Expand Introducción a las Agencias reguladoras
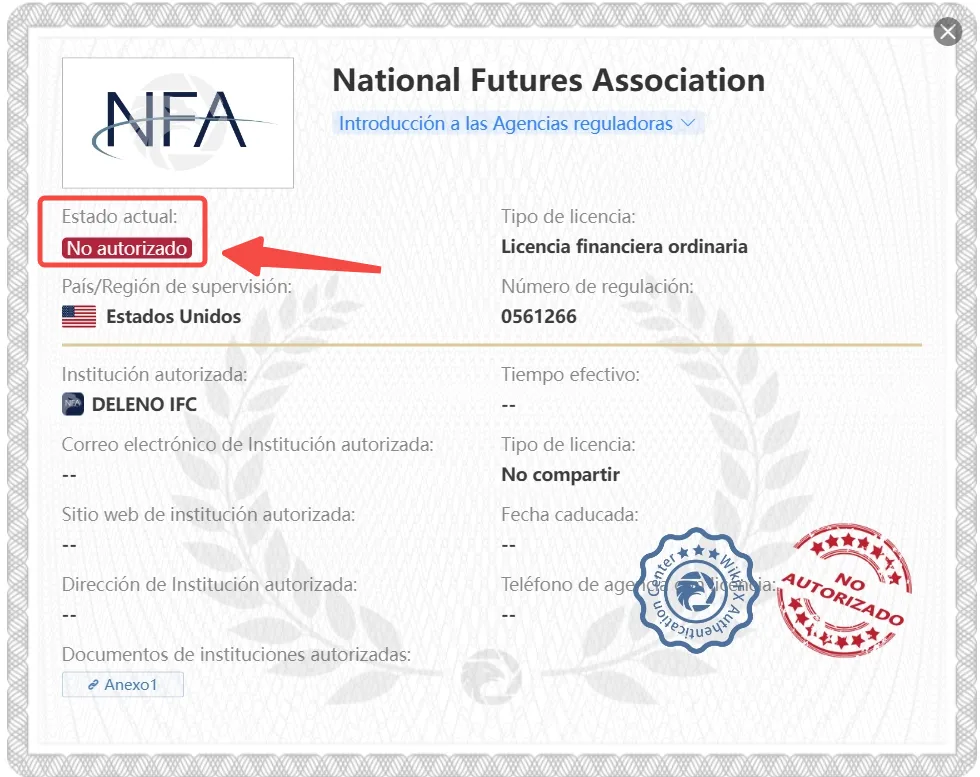This screenshot has width=980, height=777. coord(518,123)
